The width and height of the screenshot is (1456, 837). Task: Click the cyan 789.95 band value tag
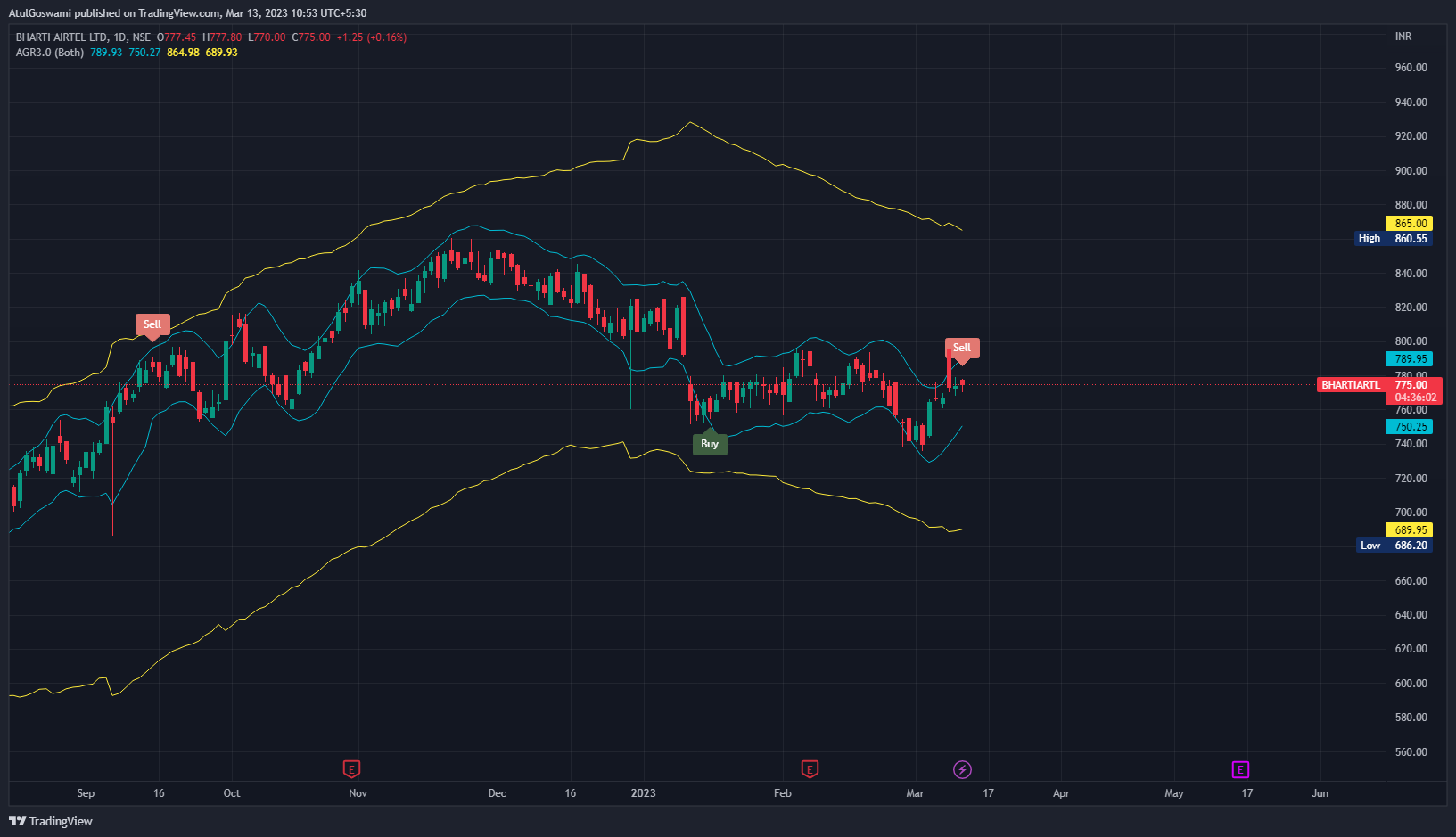coord(1411,359)
